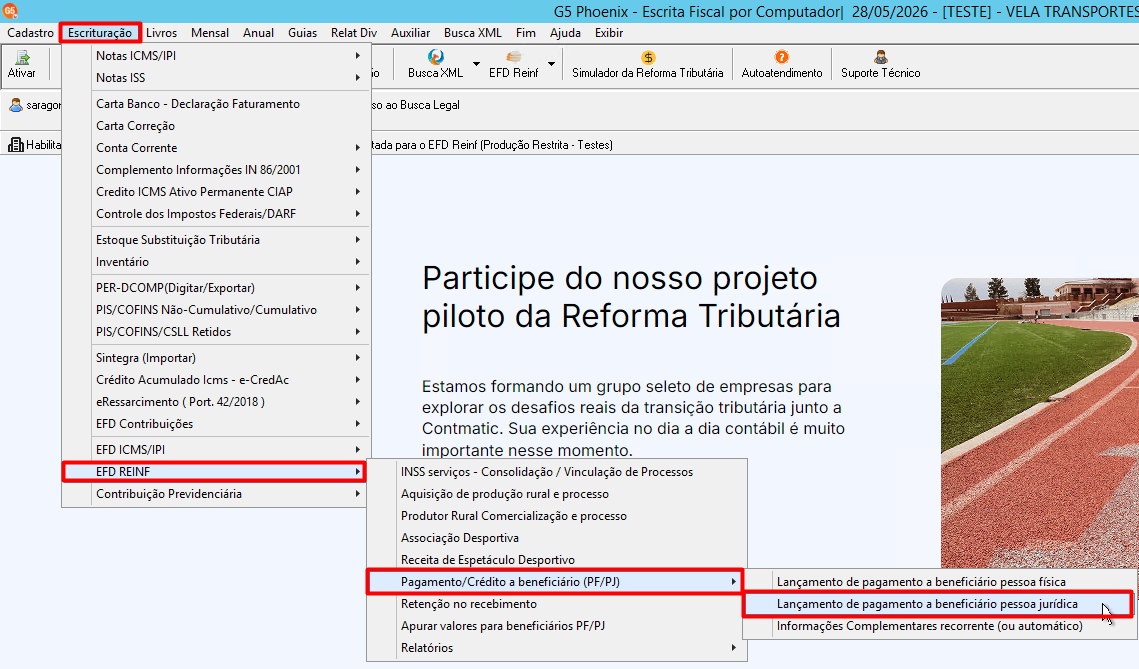Open Simulador da Reforma Tributária icon
Image resolution: width=1139 pixels, height=669 pixels.
click(648, 57)
